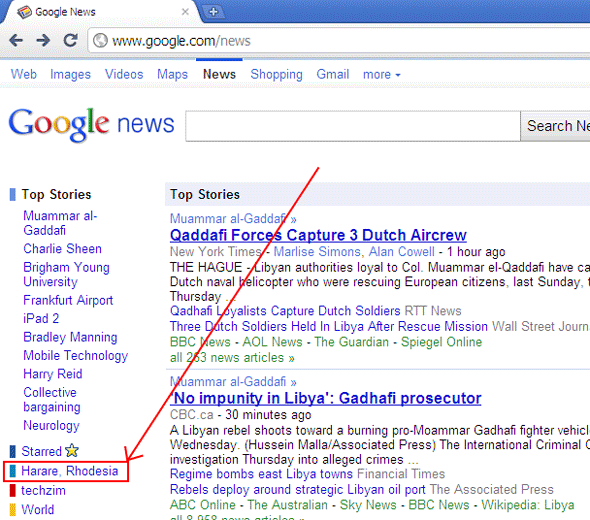Click the BBC News link under Dutch Aircrew story

200,342
